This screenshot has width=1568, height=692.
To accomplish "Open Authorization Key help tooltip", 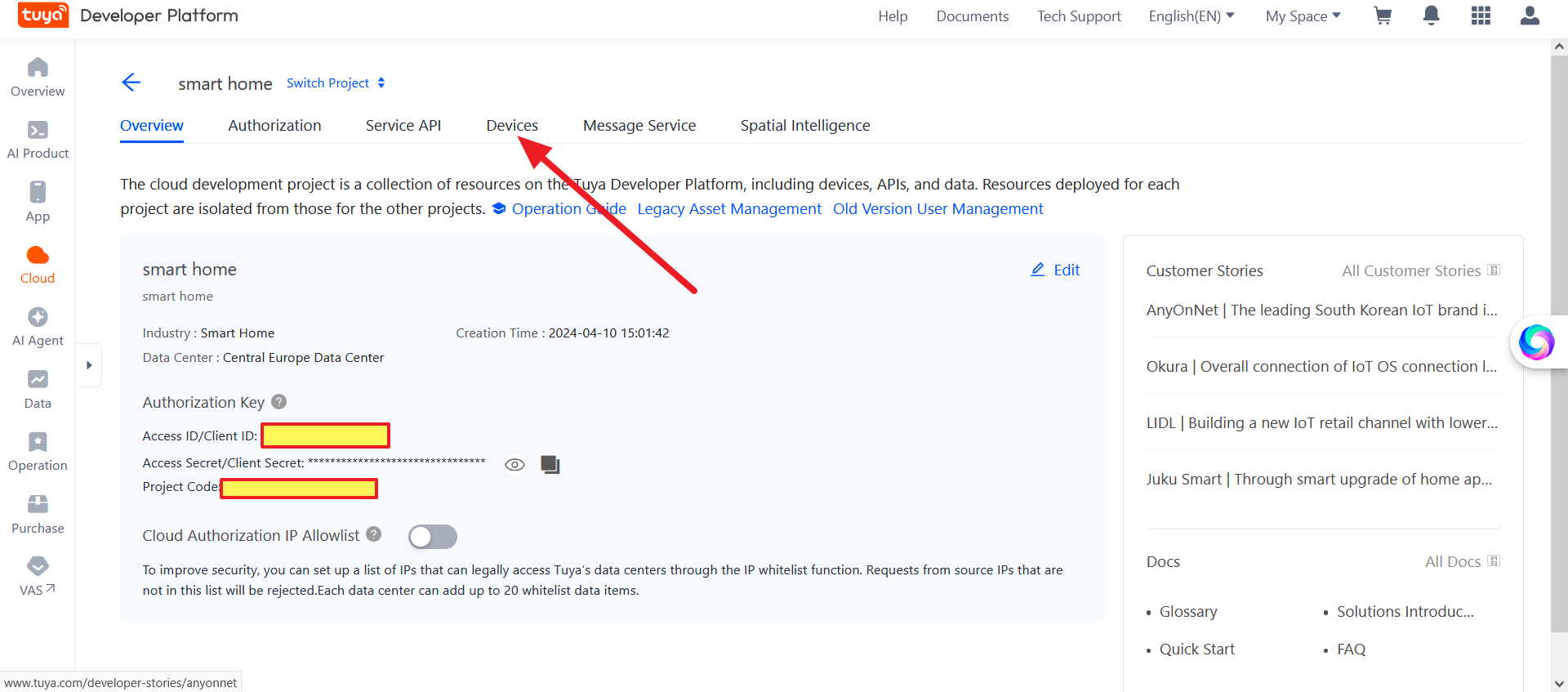I will (279, 402).
